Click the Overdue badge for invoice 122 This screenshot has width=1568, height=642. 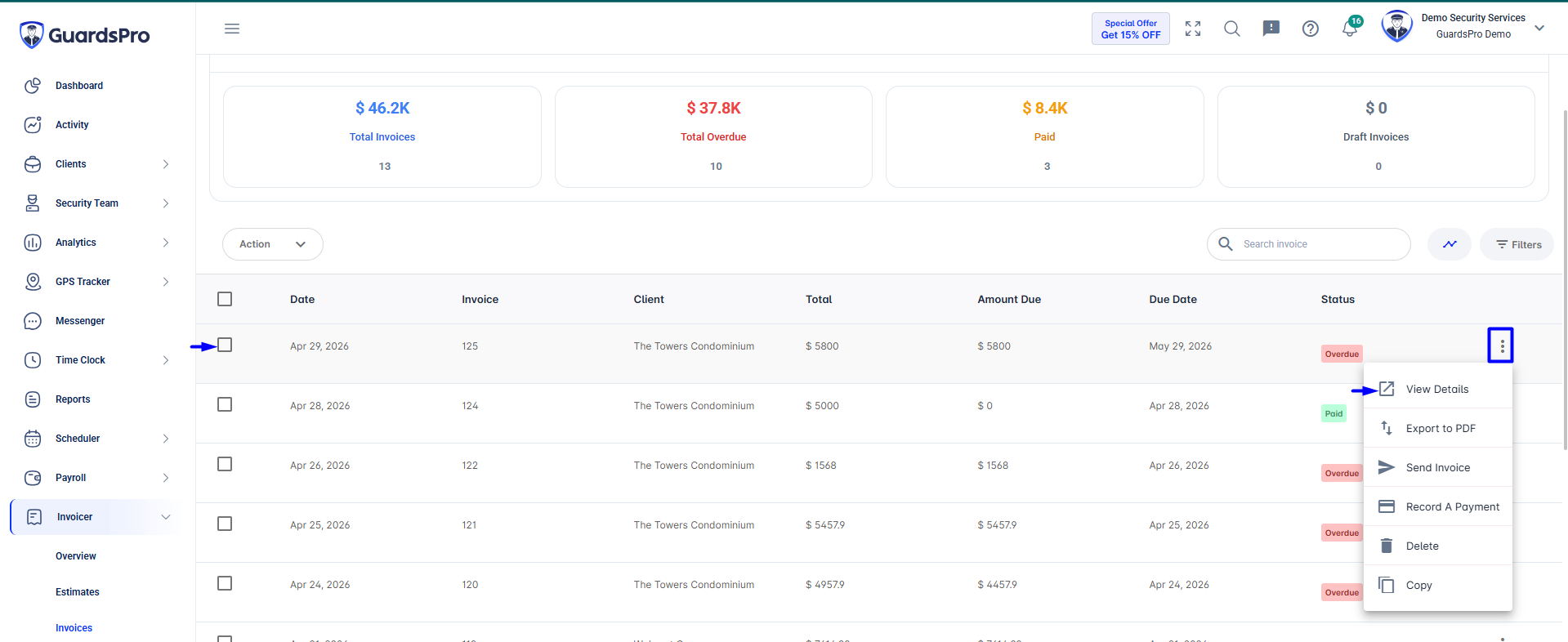(x=1342, y=473)
